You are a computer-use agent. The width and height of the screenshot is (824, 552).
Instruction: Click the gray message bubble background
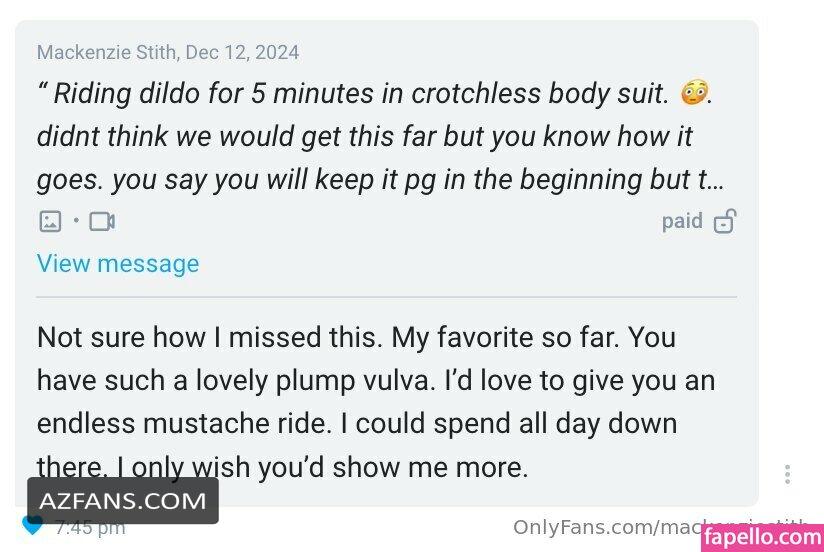pos(387,263)
